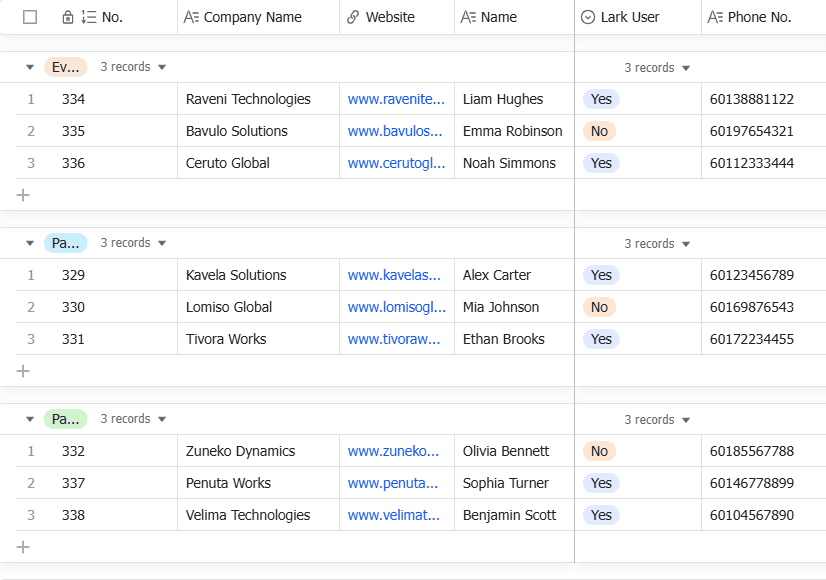Add a record below the Ceruto Global row
The width and height of the screenshot is (826, 580).
coord(23,195)
